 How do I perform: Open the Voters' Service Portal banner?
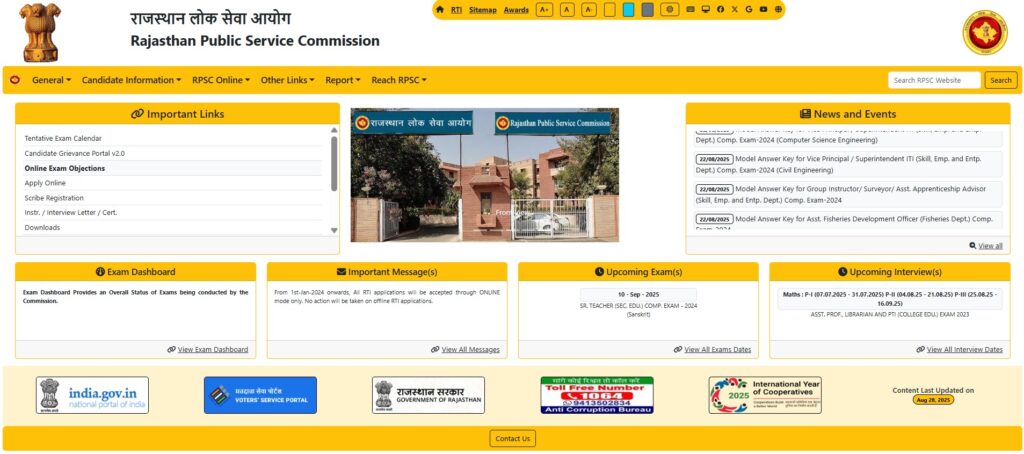click(260, 395)
